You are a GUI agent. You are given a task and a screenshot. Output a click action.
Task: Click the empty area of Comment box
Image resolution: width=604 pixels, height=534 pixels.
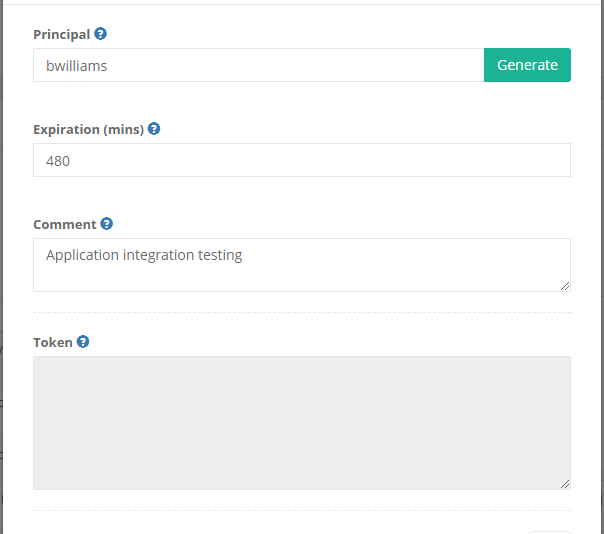(x=300, y=276)
